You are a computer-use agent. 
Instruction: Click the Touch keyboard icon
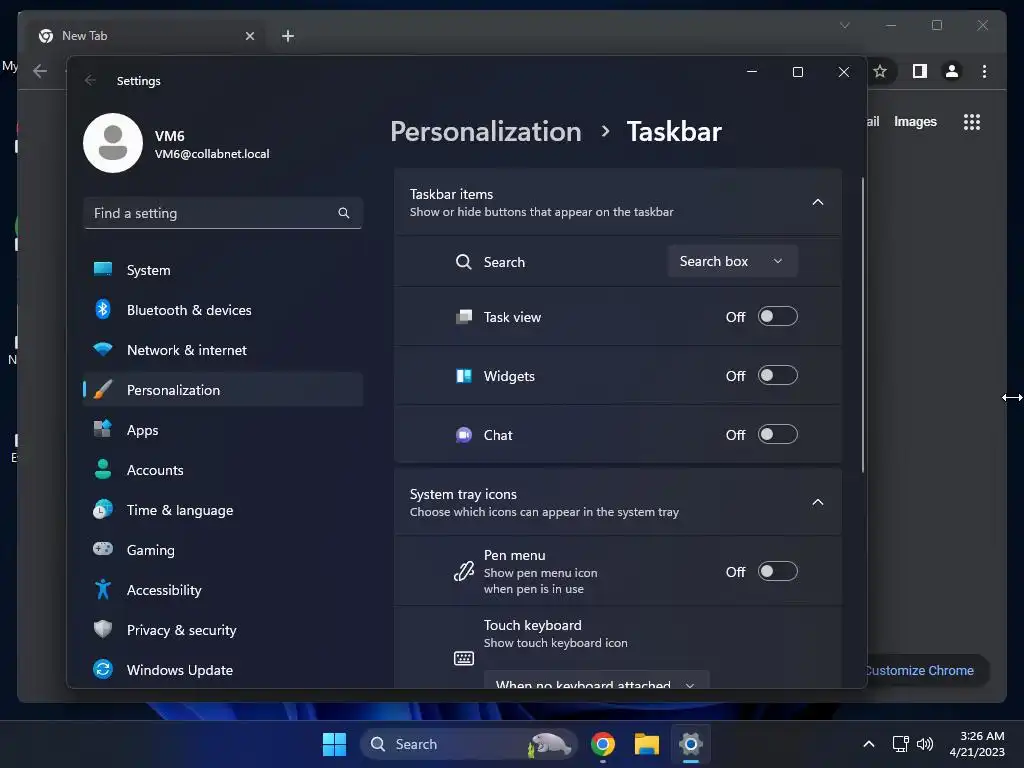click(x=463, y=658)
